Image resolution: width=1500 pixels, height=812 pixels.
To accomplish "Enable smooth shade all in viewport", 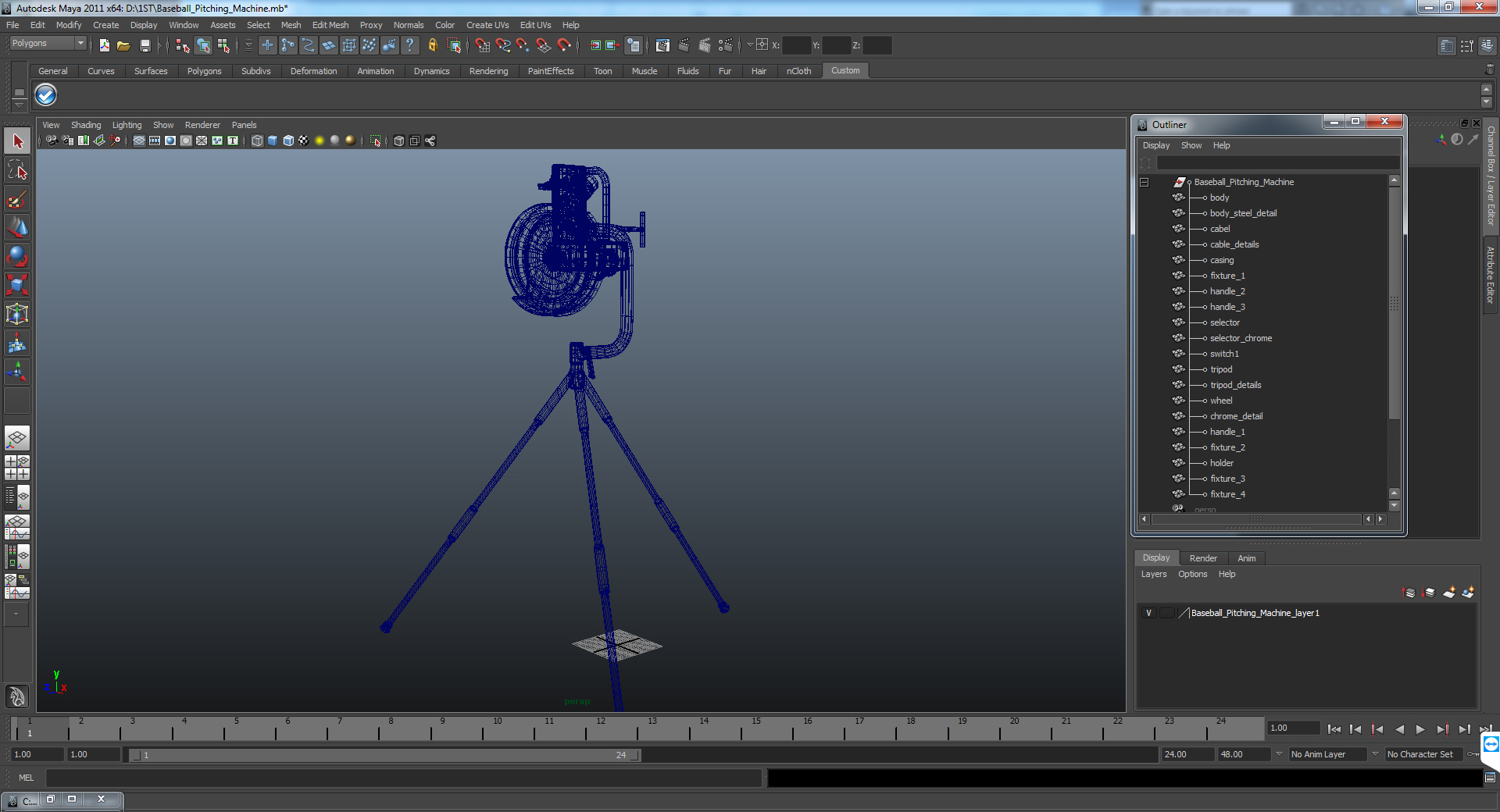I will (273, 141).
